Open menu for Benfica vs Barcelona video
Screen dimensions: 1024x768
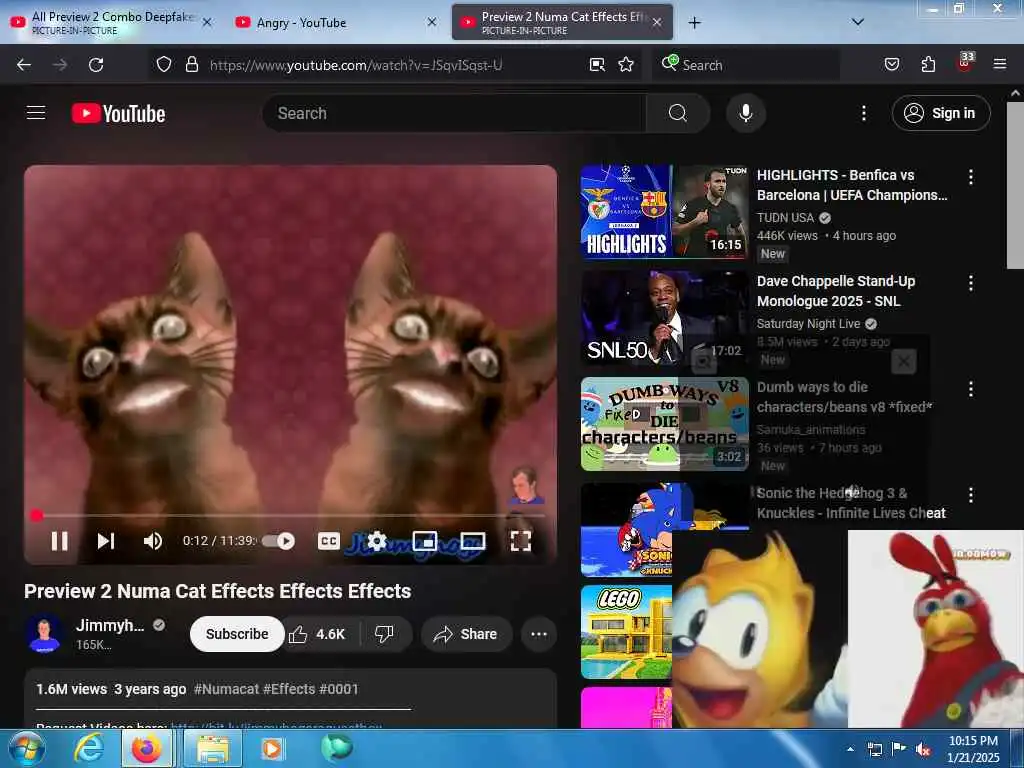tap(970, 176)
